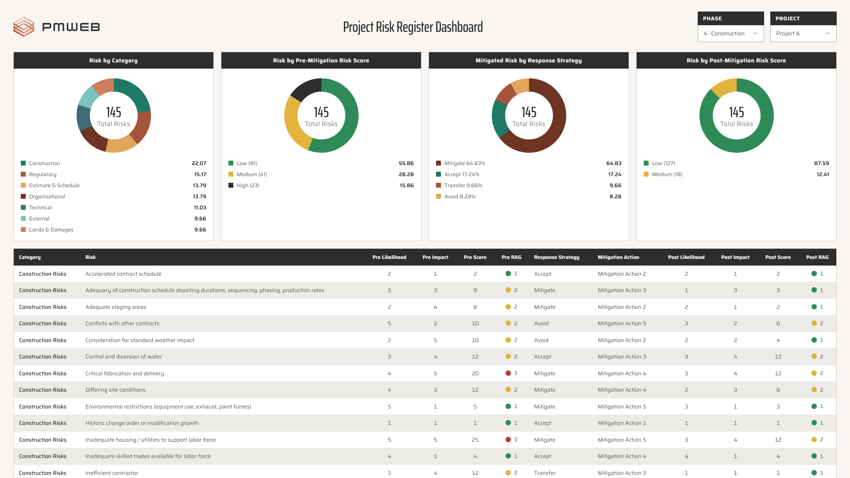850x478 pixels.
Task: Select the Inefficient contractor risk
Action: point(111,473)
